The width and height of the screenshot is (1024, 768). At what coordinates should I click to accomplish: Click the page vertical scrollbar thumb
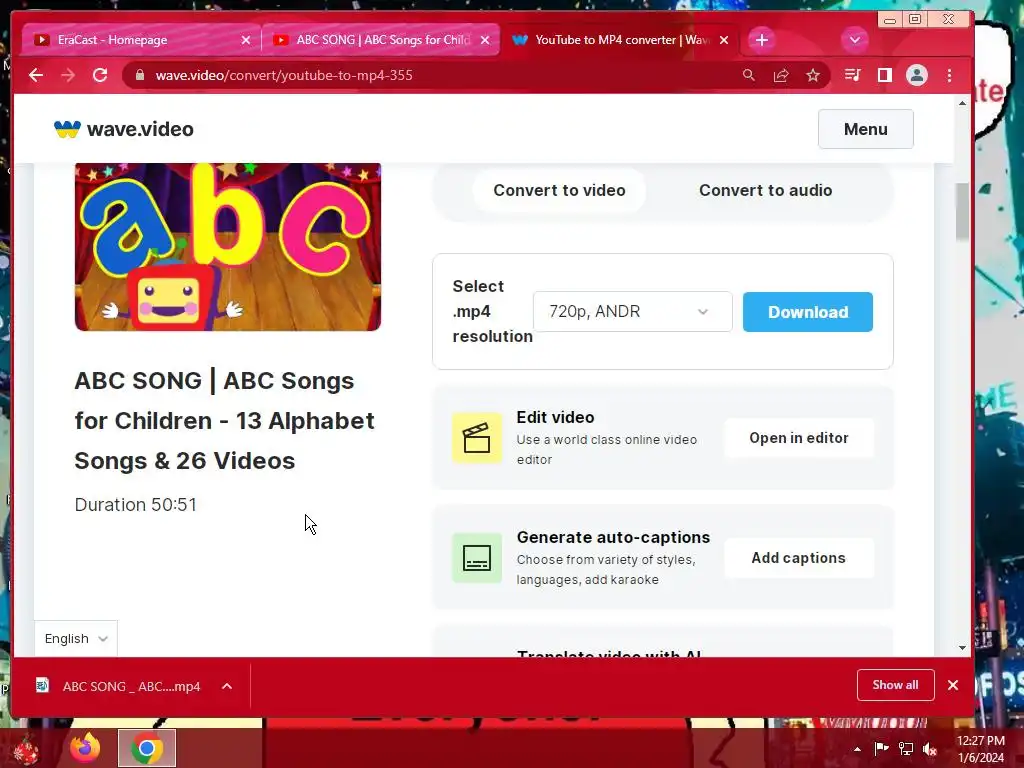click(962, 211)
